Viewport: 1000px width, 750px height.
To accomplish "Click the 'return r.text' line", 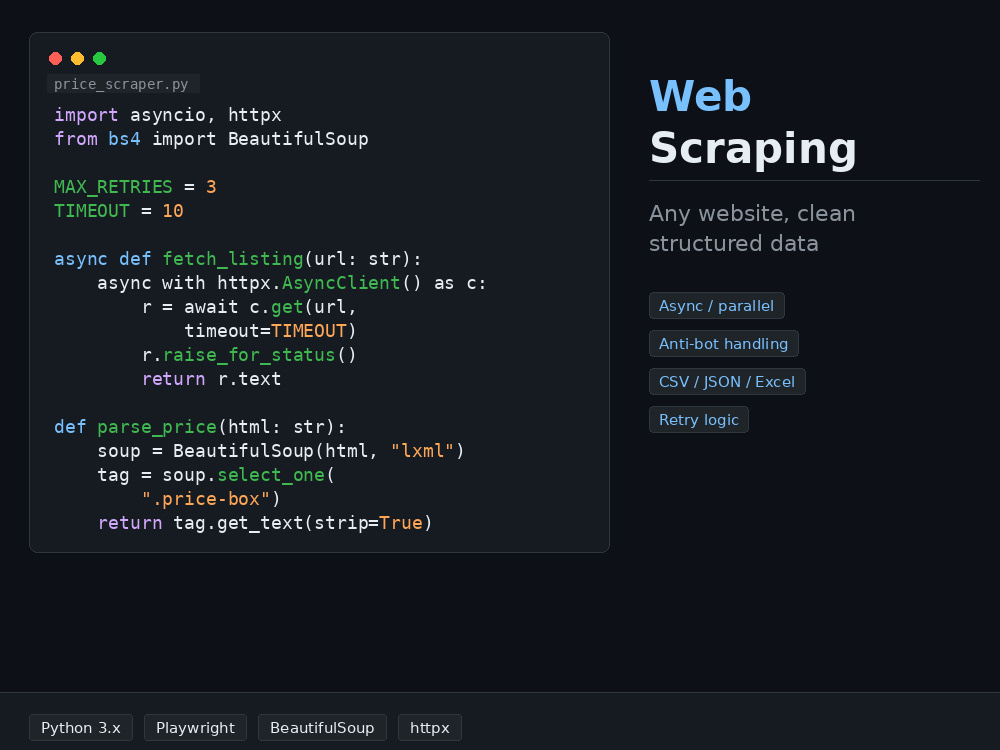I will tap(211, 379).
